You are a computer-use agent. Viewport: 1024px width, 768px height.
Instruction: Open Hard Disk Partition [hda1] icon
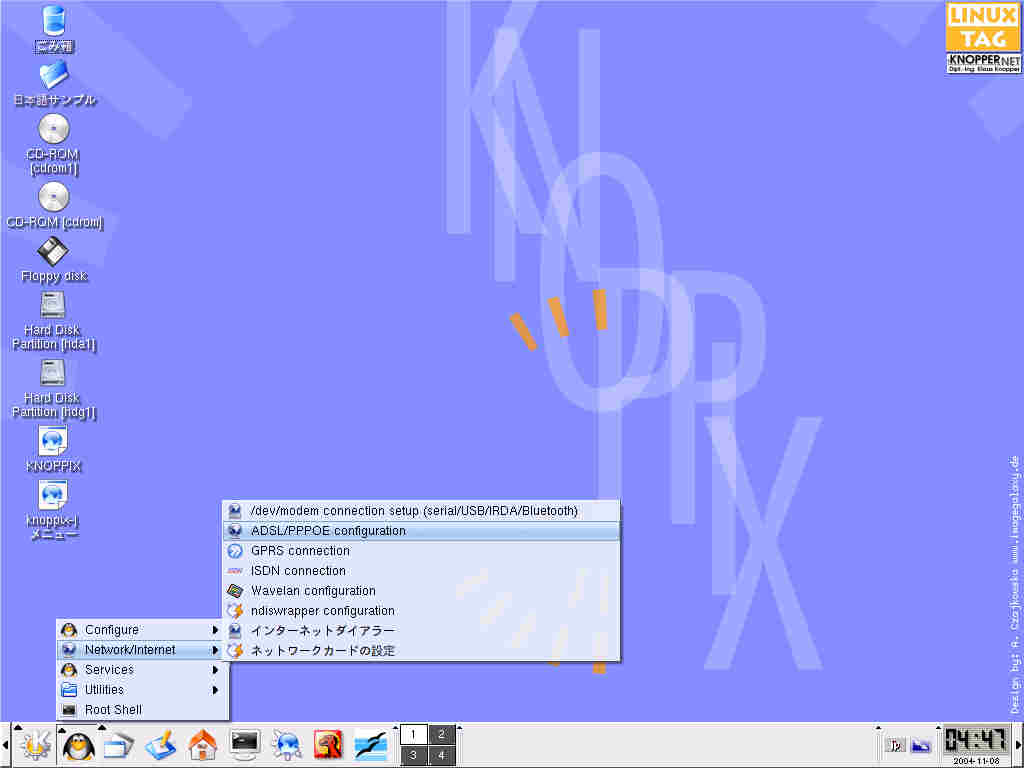54,321
